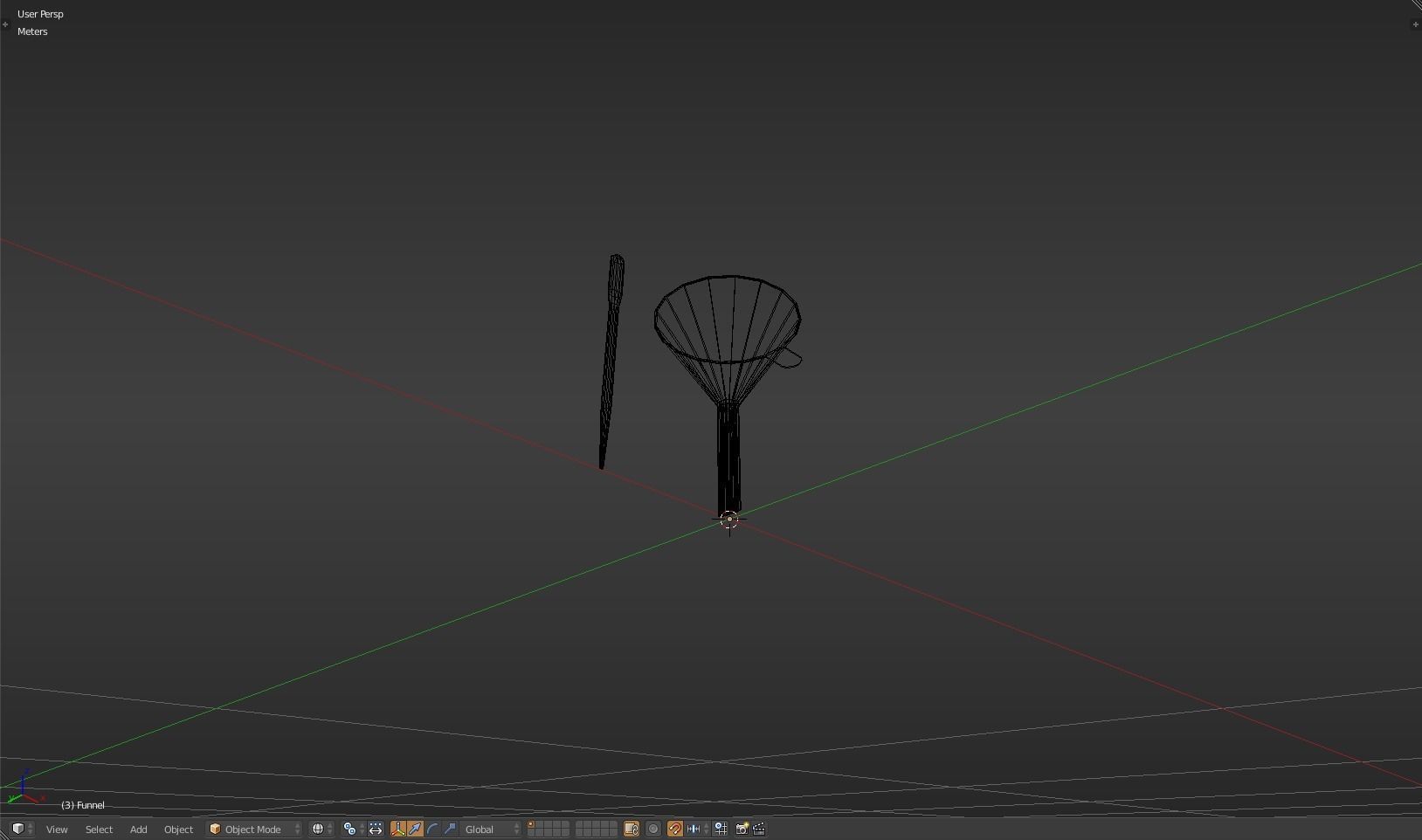Open the Add menu
Screen dimensions: 1422x840
click(x=138, y=830)
